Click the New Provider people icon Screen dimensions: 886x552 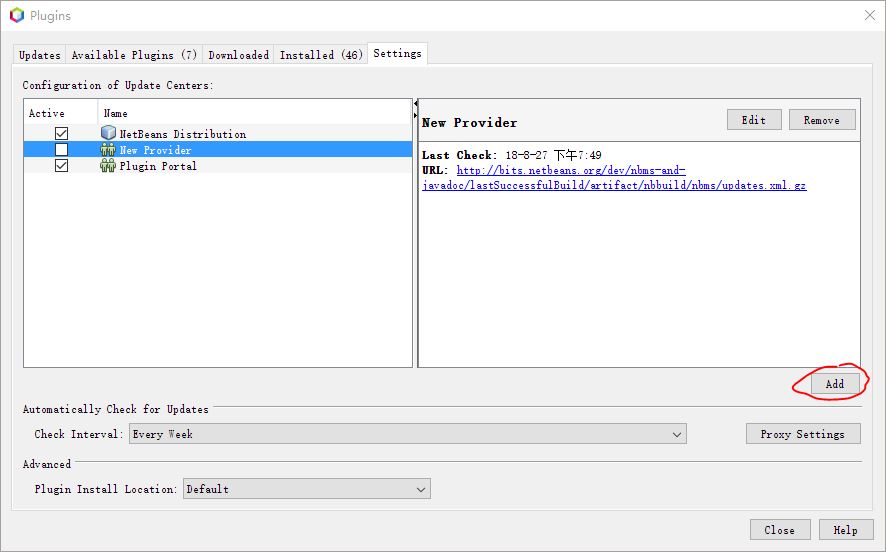click(x=108, y=149)
